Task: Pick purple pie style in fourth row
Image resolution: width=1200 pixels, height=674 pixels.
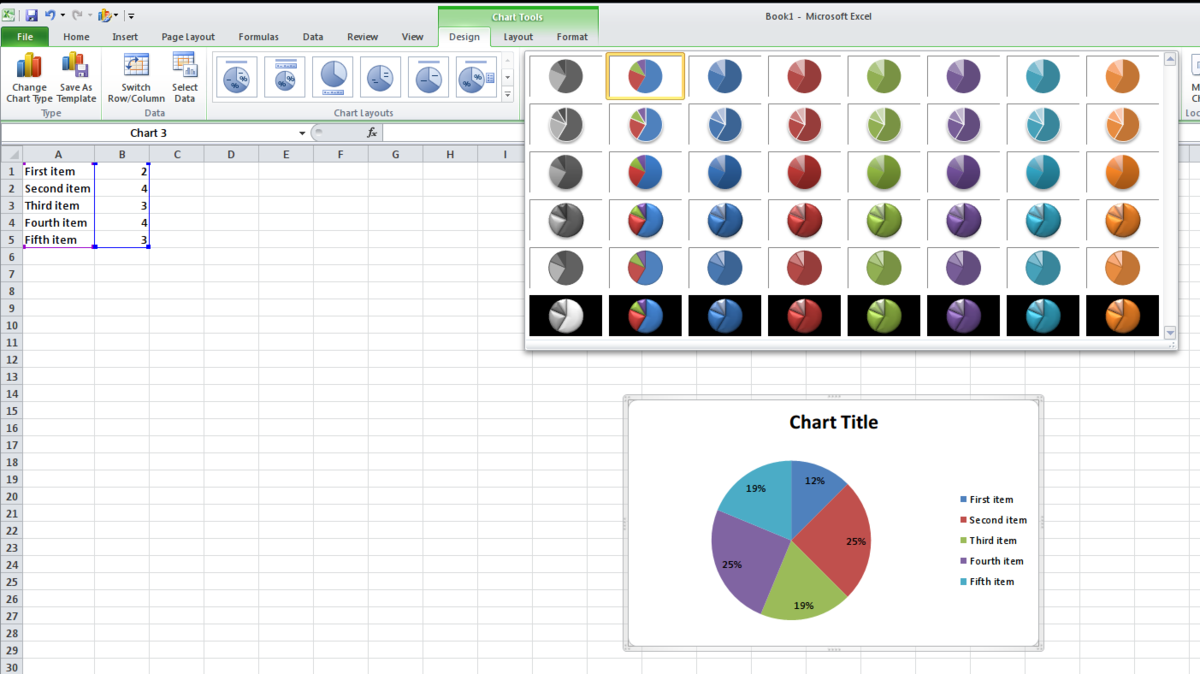Action: 963,220
